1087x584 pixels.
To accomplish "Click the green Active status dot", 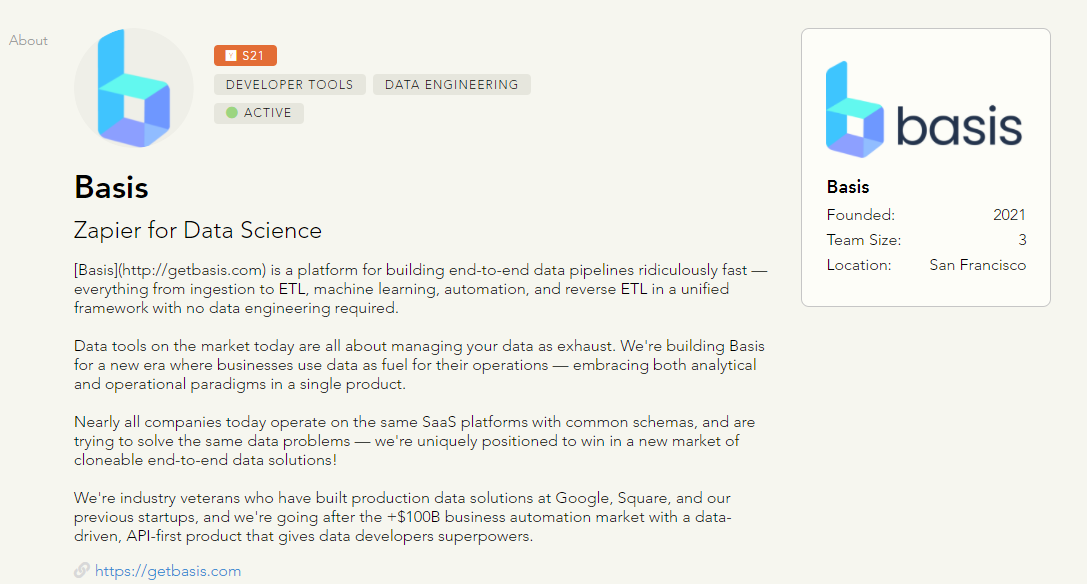I will coord(232,113).
